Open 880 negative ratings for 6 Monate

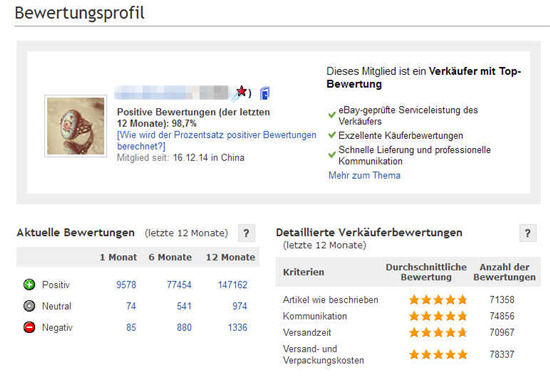coord(184,327)
